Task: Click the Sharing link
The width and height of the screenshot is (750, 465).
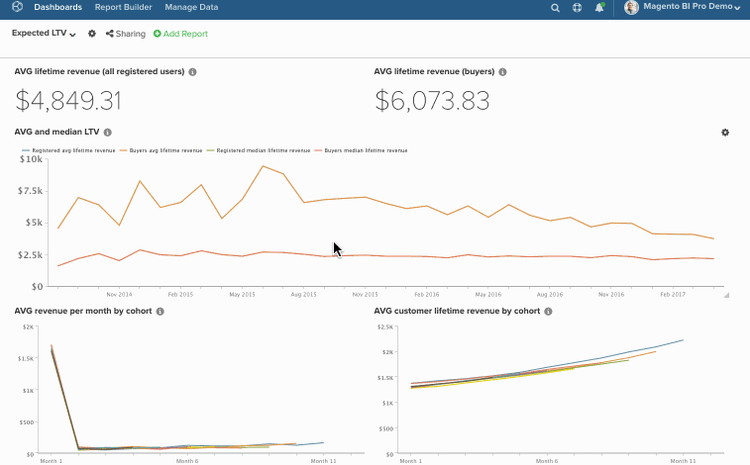Action: point(126,34)
